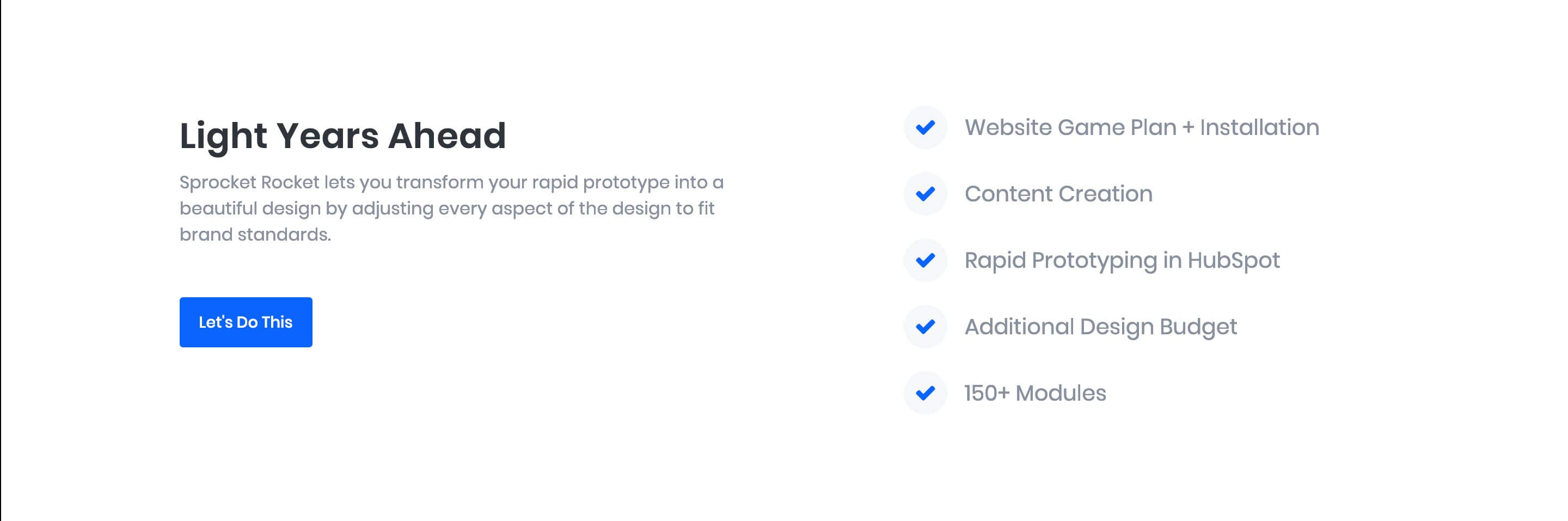Select Additional Design Budget list item

tap(1100, 327)
